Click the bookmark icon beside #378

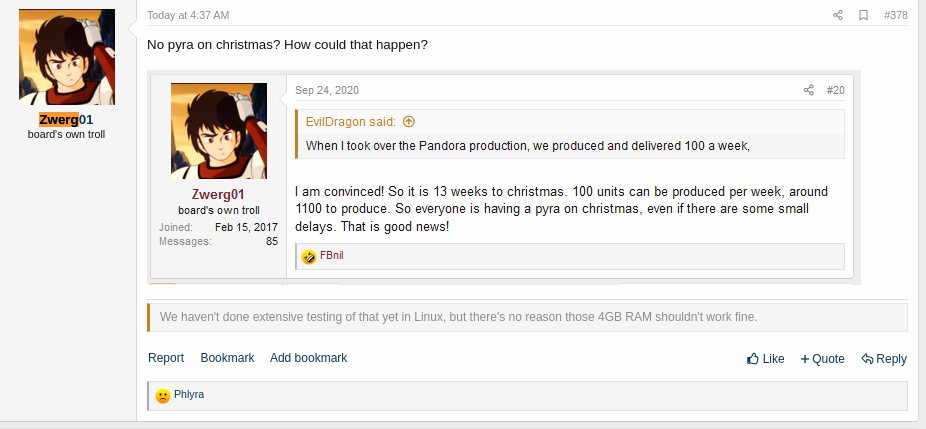(864, 15)
